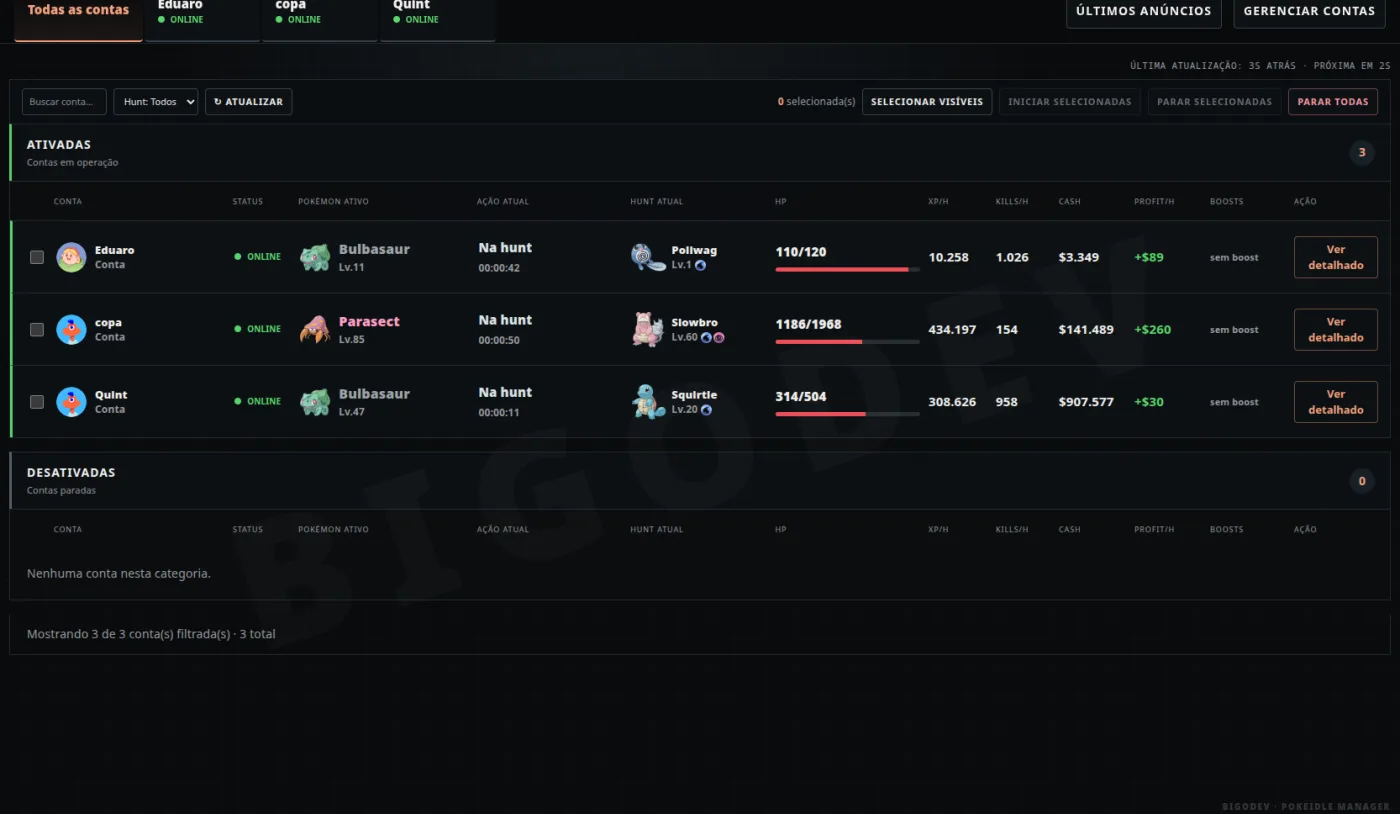View detailed info for Eduaro
This screenshot has height=814, width=1400.
tap(1336, 257)
